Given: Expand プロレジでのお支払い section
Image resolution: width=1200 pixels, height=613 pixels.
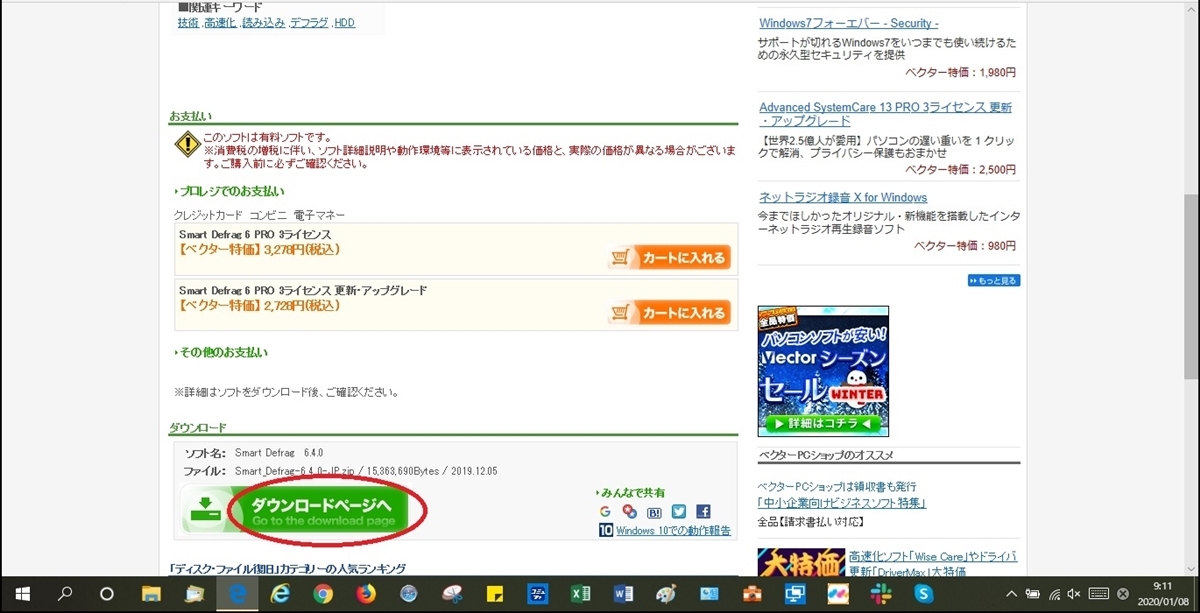Looking at the screenshot, I should tap(230, 191).
